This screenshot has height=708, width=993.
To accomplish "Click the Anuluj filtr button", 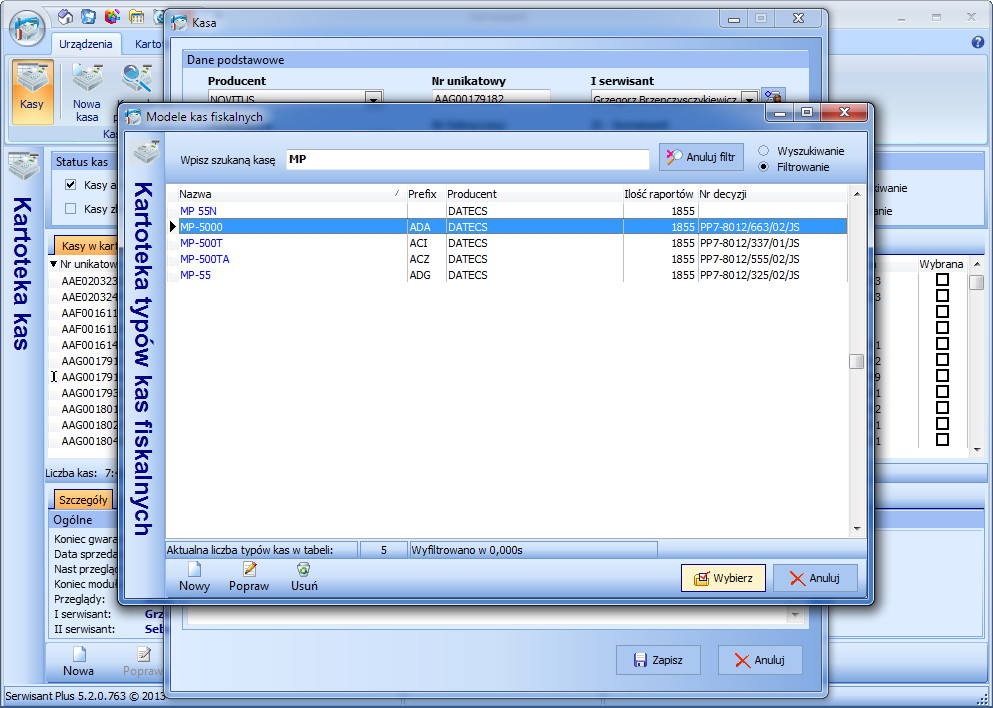I will [701, 156].
